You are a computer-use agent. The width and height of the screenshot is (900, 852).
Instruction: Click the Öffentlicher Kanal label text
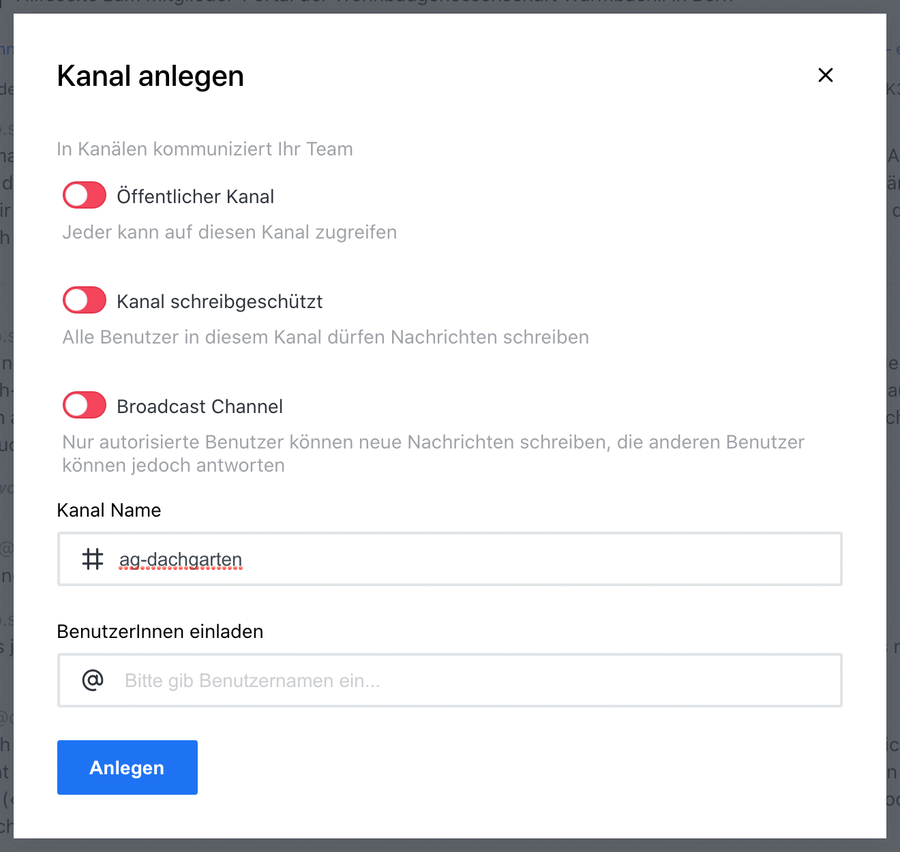pyautogui.click(x=195, y=197)
